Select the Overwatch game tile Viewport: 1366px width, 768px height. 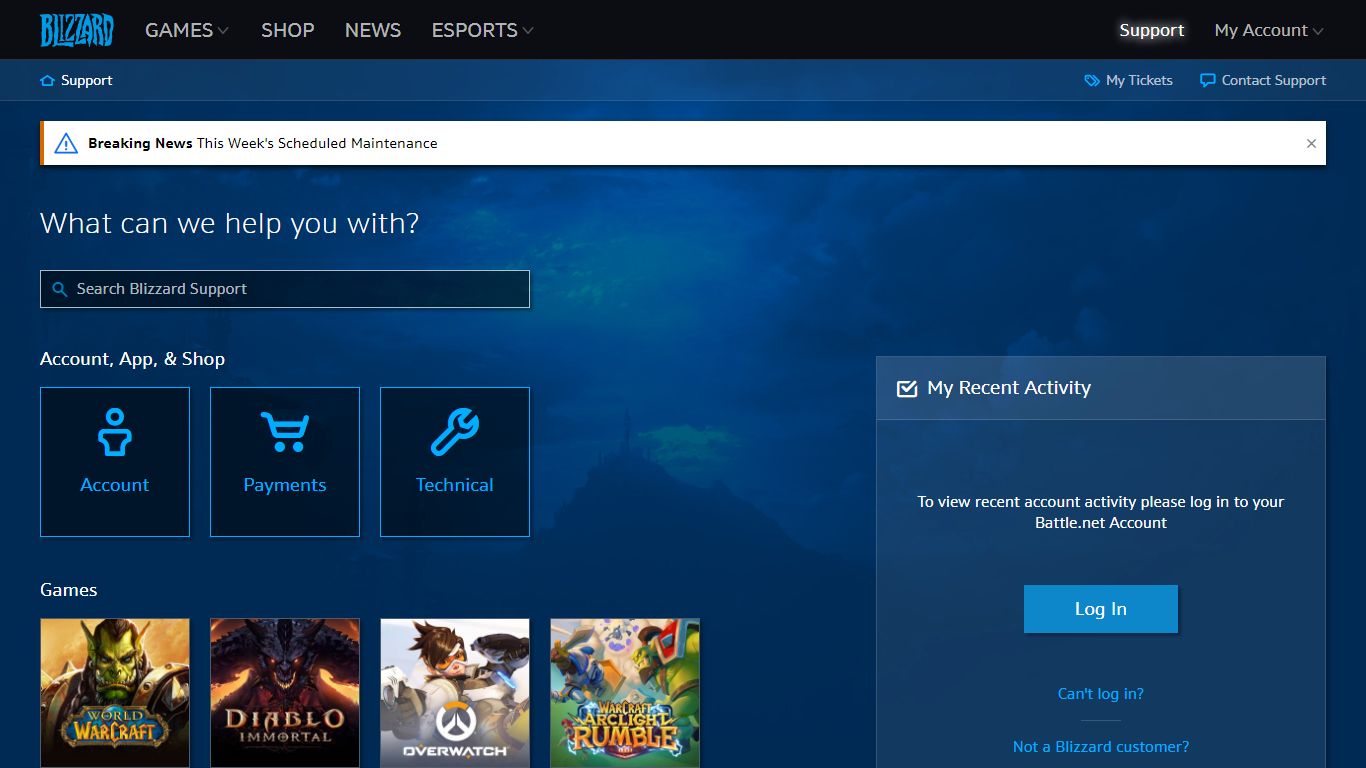click(x=455, y=693)
